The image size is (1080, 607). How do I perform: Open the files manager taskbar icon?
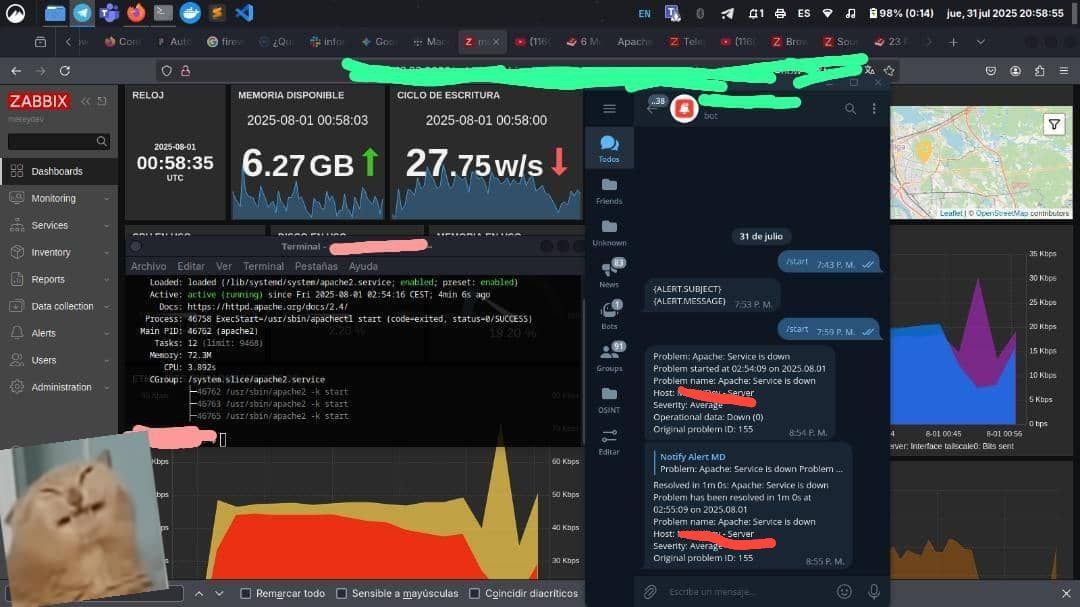55,13
